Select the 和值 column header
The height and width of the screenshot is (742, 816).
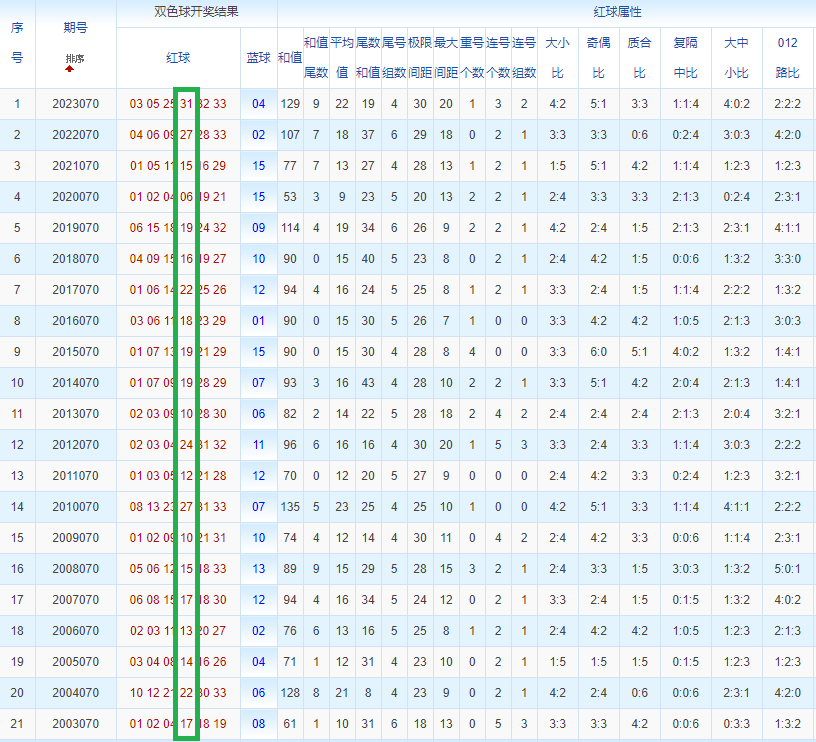(x=290, y=58)
